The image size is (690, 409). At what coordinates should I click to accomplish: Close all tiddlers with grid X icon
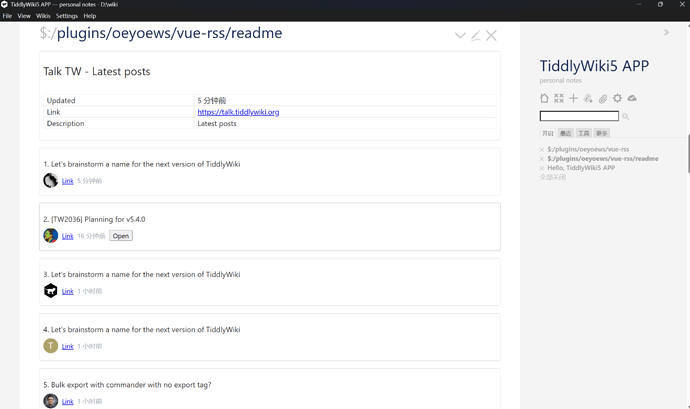click(559, 98)
